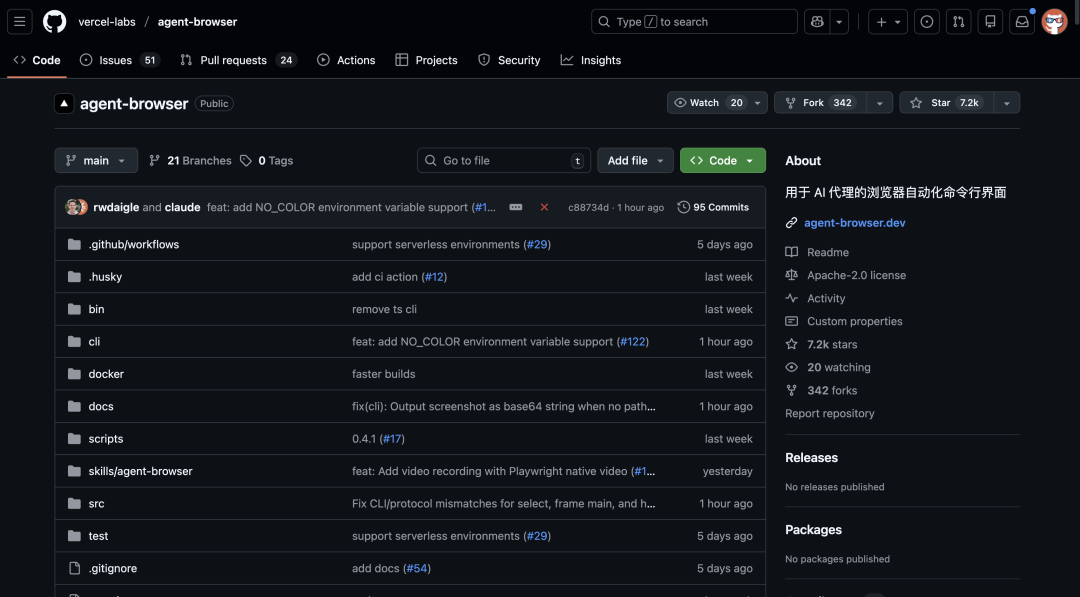Viewport: 1080px width, 597px height.
Task: Open the green Code dropdown
Action: pyautogui.click(x=723, y=160)
